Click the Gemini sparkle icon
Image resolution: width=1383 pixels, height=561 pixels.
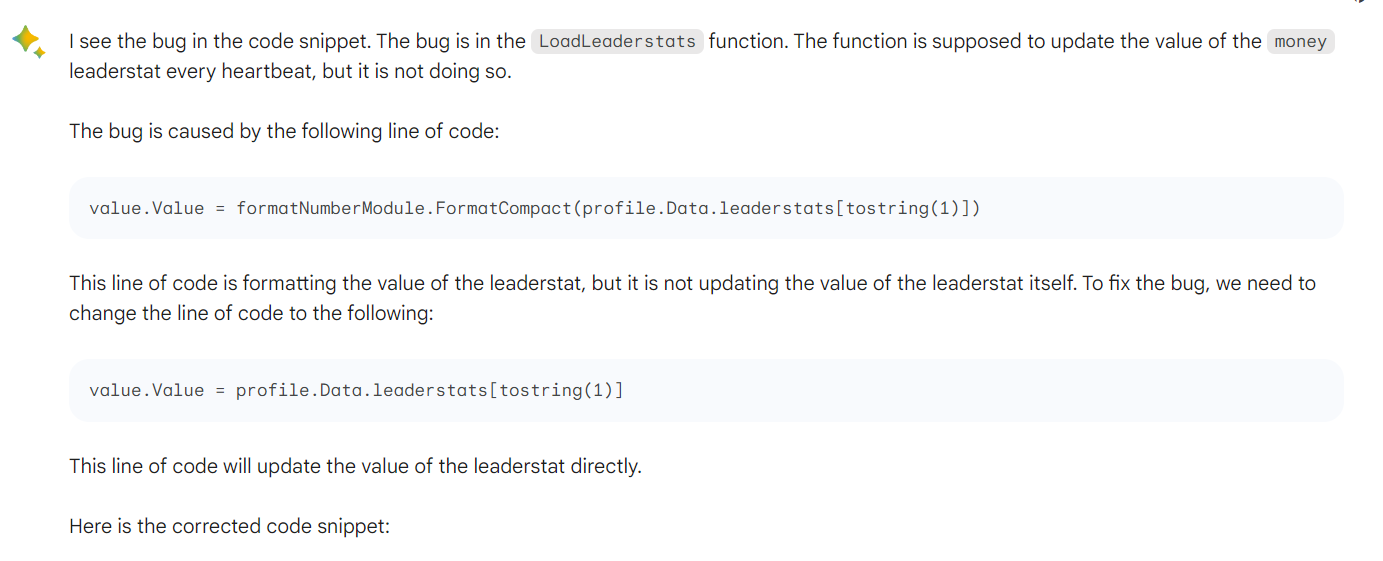click(x=28, y=42)
